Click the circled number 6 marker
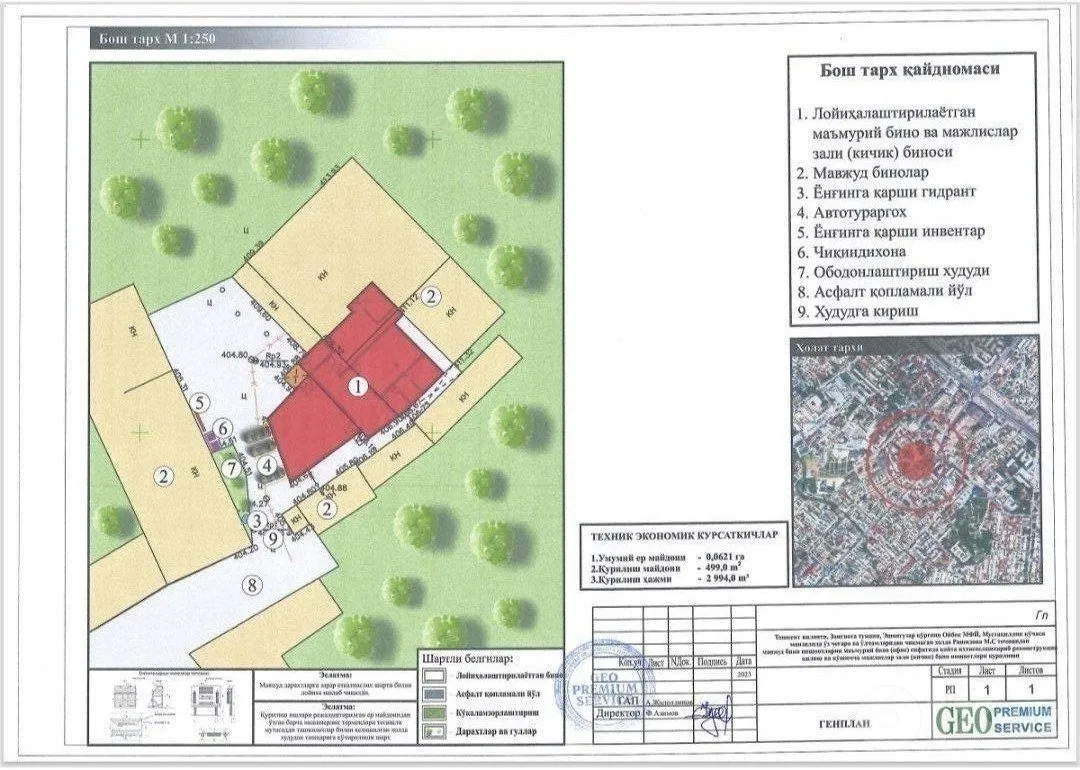1080x770 pixels. pyautogui.click(x=222, y=428)
